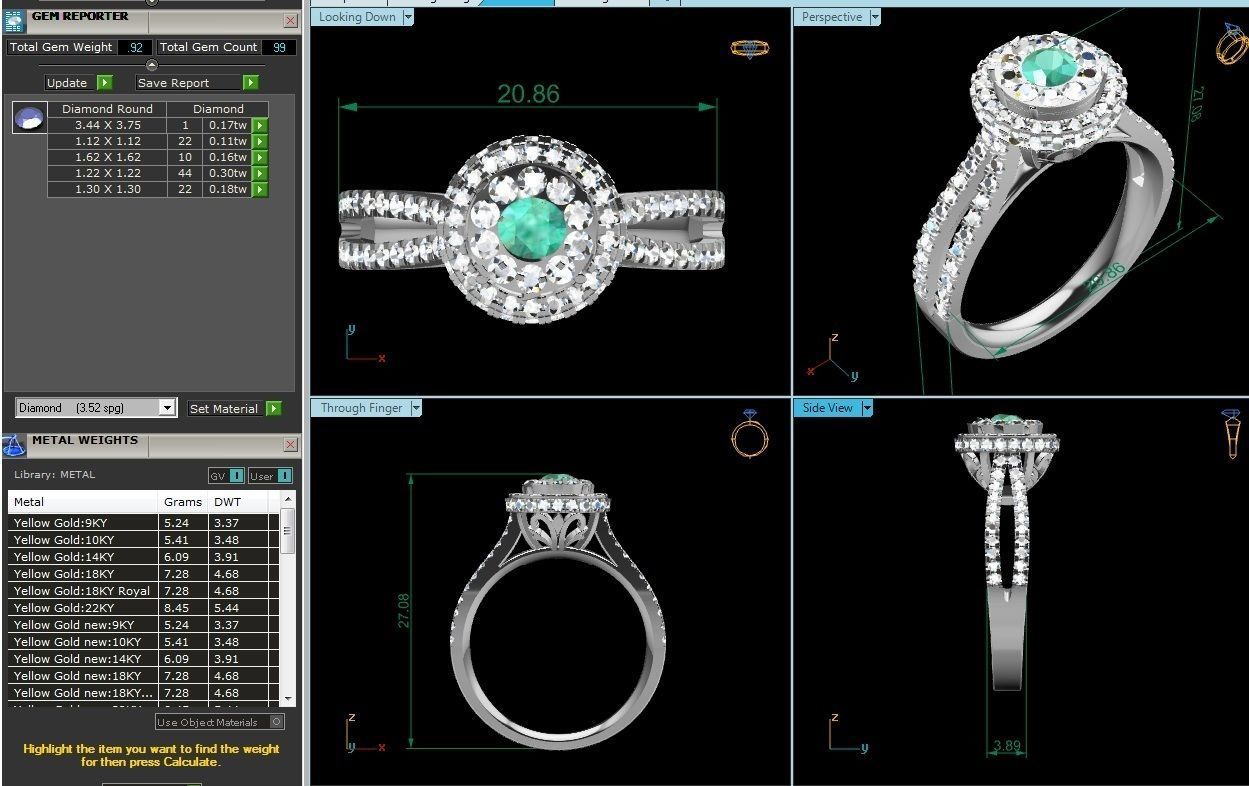Select the round diamond gem shape thumbnail
The width and height of the screenshot is (1249, 786).
(29, 118)
